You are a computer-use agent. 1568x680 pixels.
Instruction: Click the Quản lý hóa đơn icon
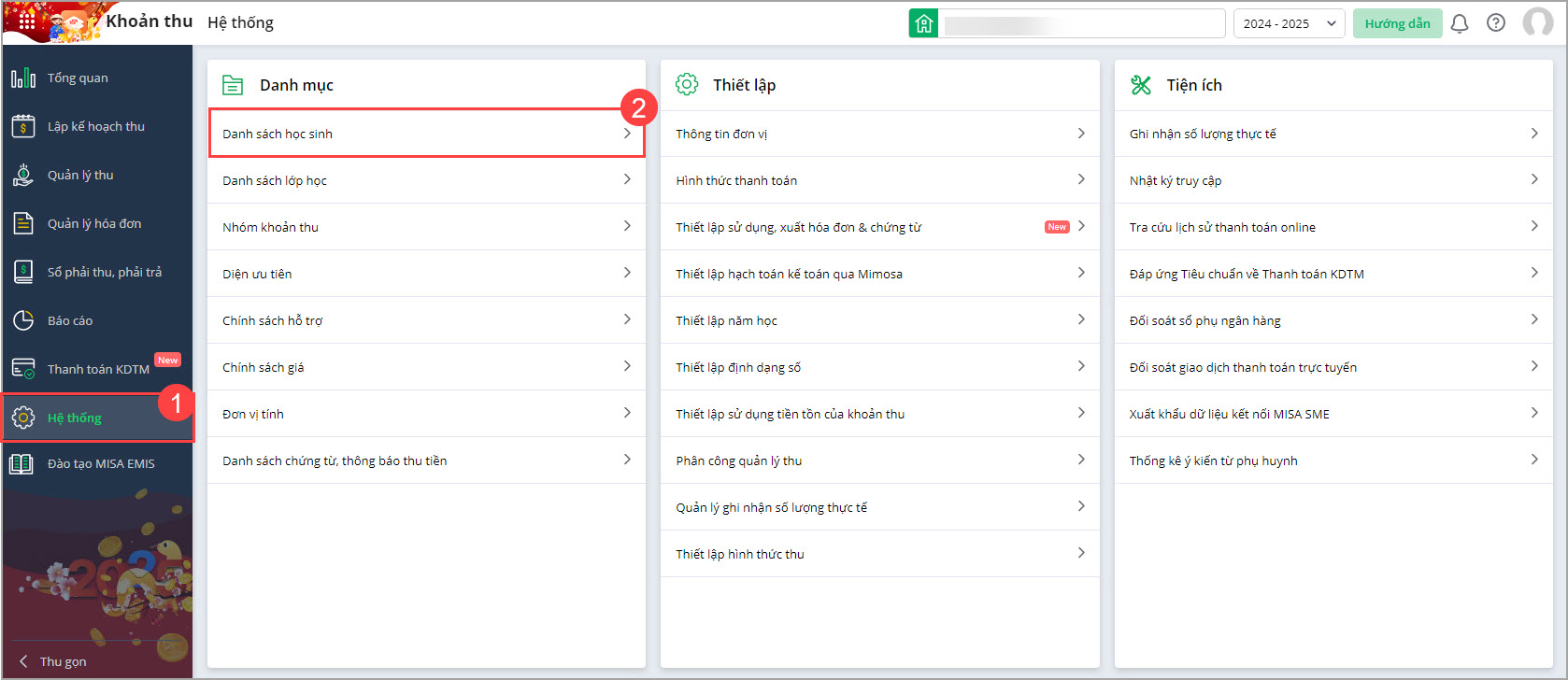coord(23,223)
